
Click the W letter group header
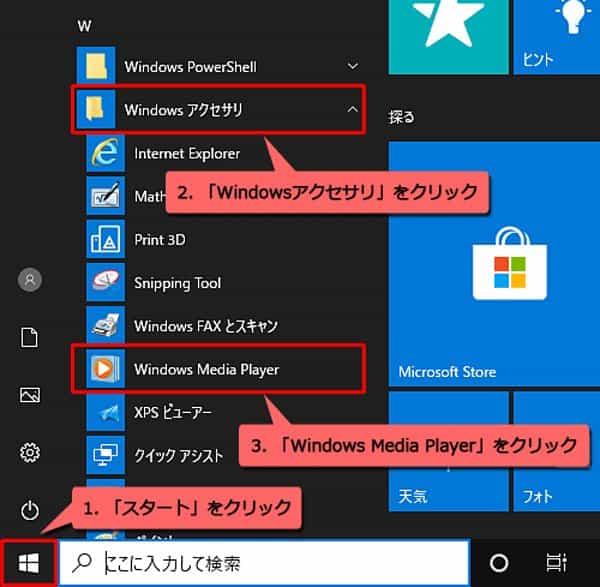point(84,26)
